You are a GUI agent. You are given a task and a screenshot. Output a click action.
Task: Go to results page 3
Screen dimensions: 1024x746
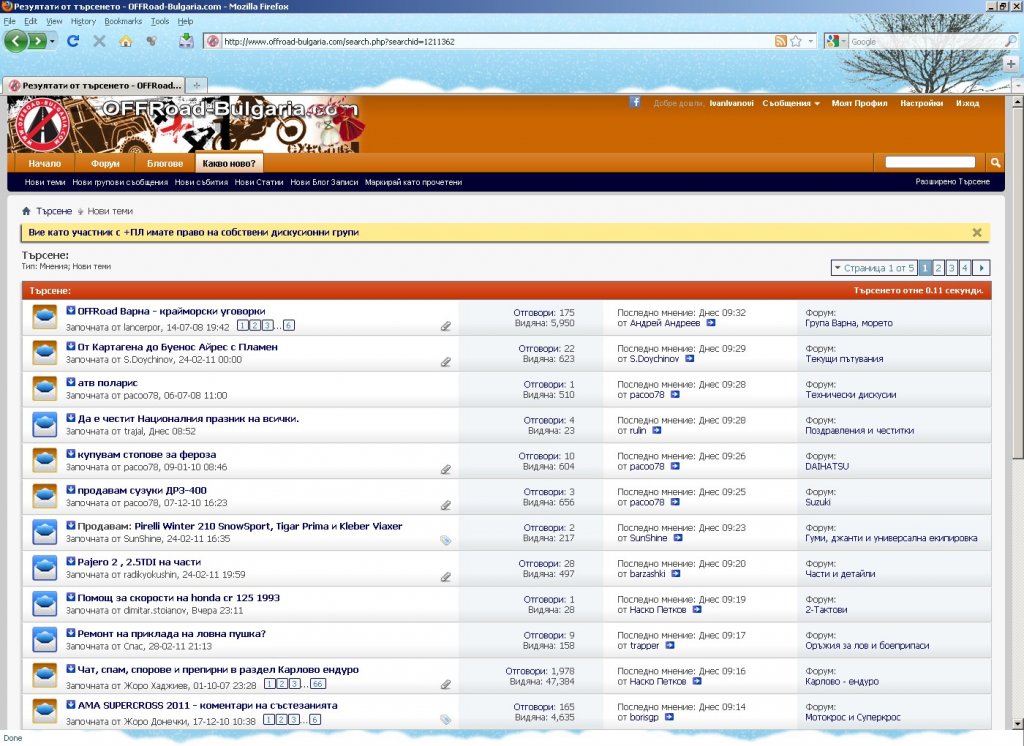(x=952, y=268)
